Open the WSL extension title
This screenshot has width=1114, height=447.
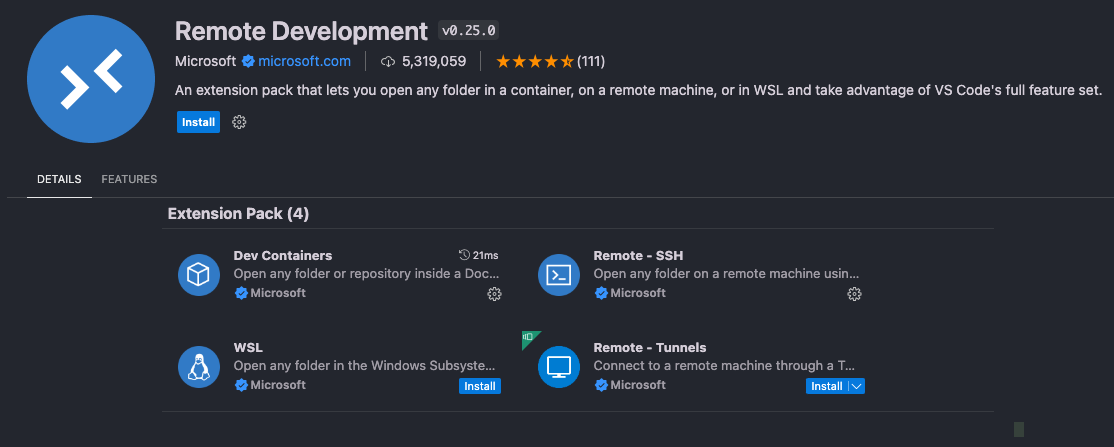point(248,348)
